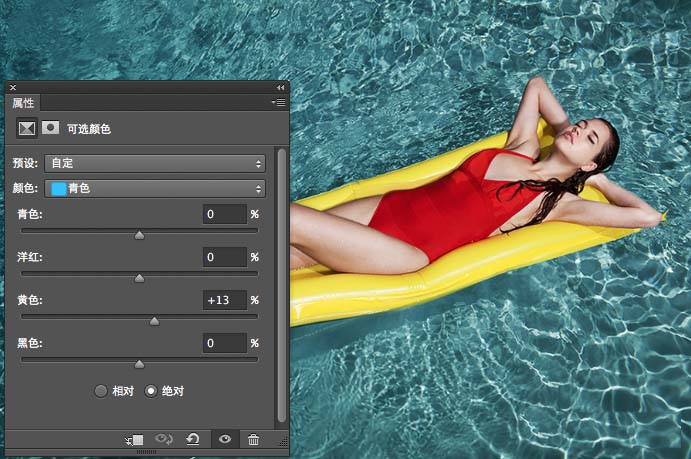Image resolution: width=691 pixels, height=459 pixels.
Task: Select the layer mask icon
Action: coord(50,128)
